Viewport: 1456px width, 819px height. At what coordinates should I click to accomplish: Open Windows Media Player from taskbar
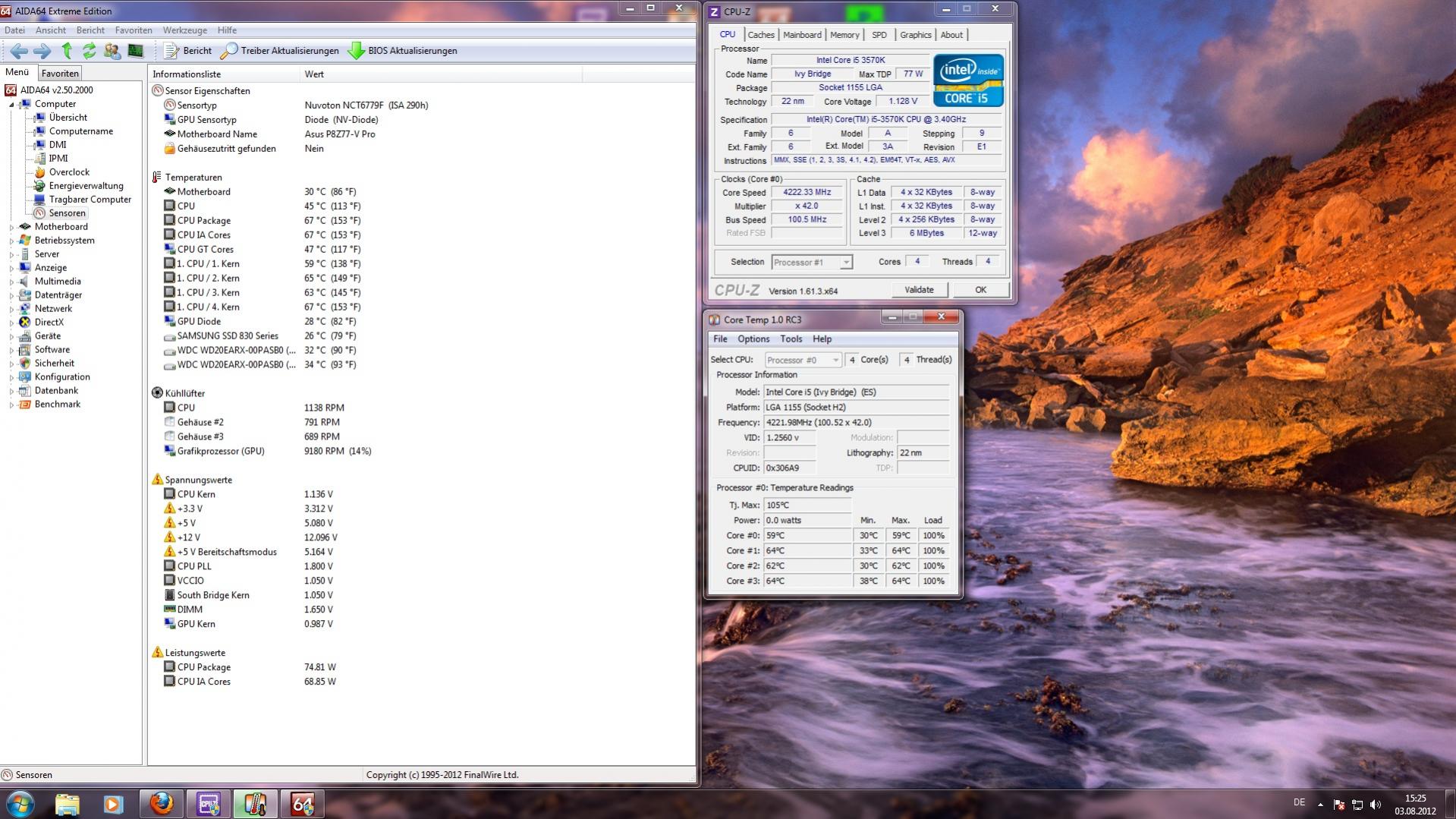(x=113, y=804)
